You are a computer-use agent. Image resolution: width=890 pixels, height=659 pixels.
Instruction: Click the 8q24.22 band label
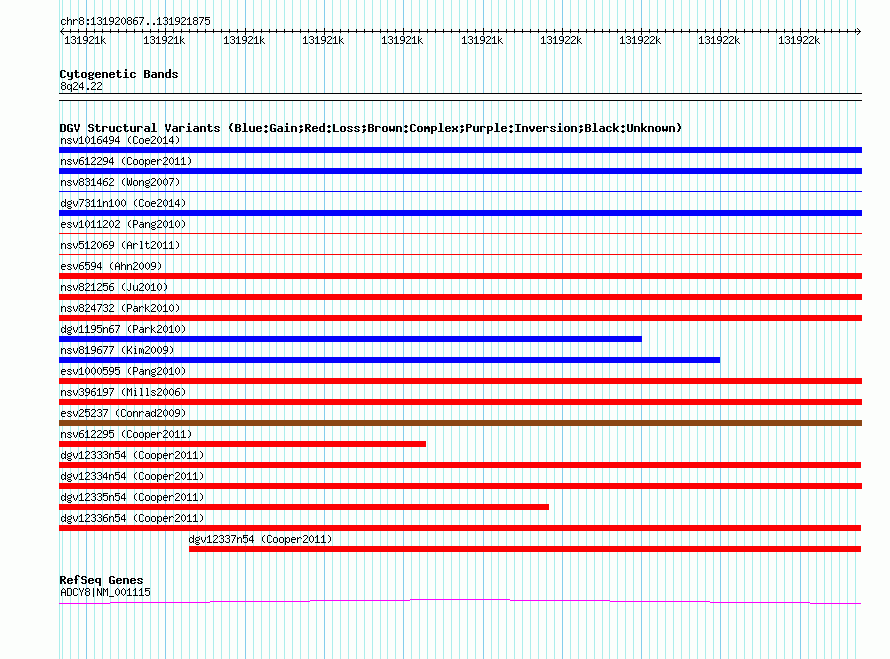coord(81,86)
